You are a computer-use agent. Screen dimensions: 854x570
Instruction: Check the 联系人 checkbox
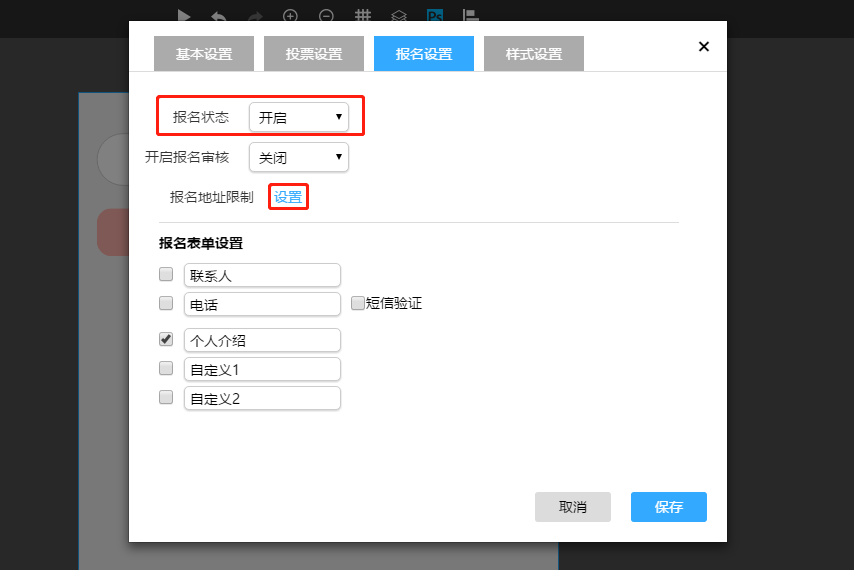[x=166, y=274]
